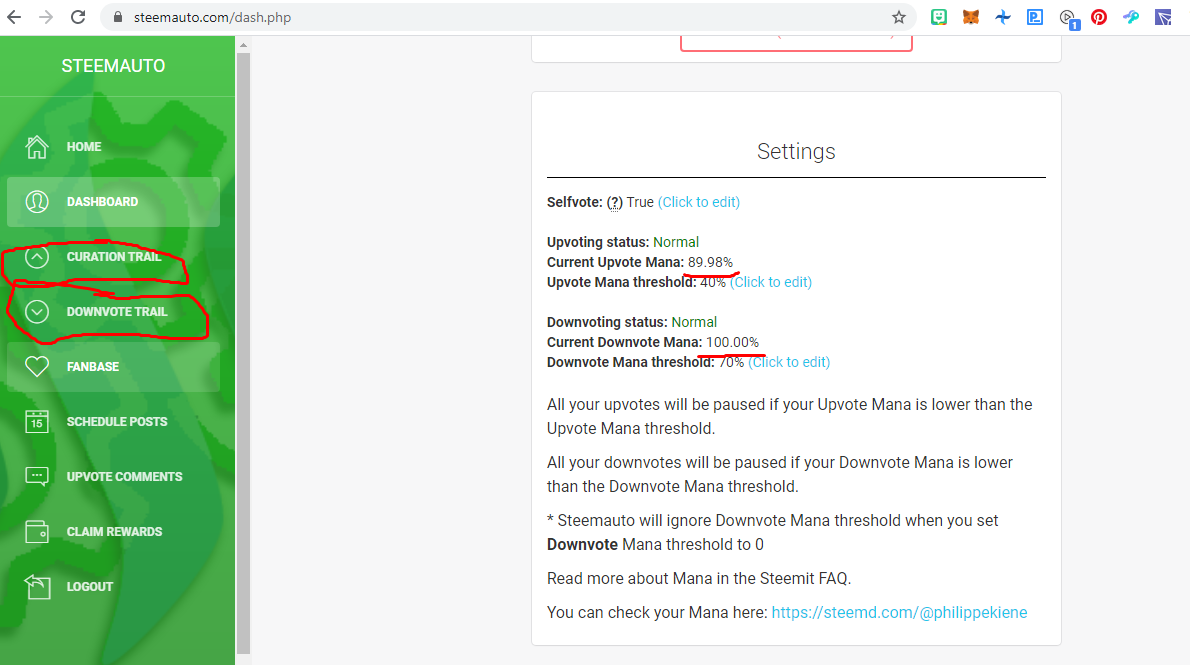Reload the page with the refresh icon
Screen dimensions: 1190x665
(78, 17)
